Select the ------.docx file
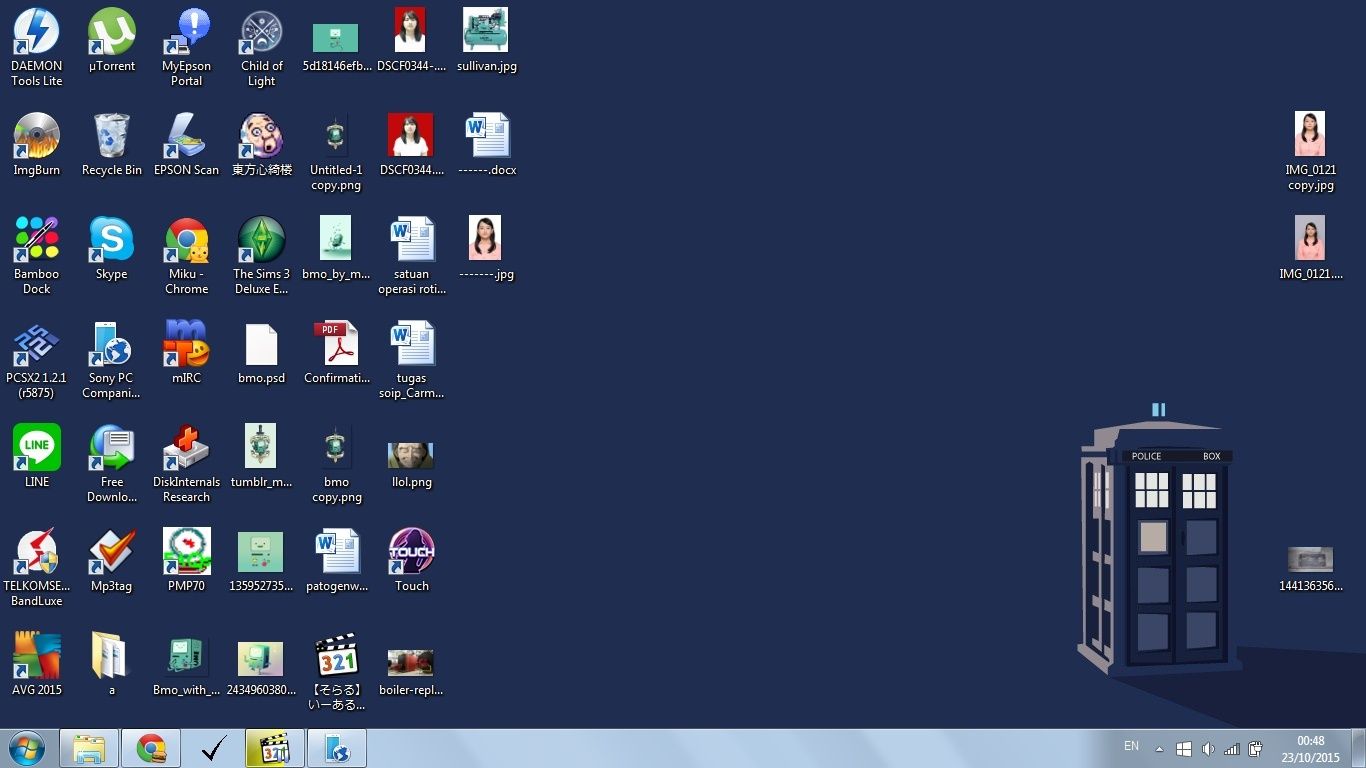This screenshot has height=768, width=1366. coord(487,145)
